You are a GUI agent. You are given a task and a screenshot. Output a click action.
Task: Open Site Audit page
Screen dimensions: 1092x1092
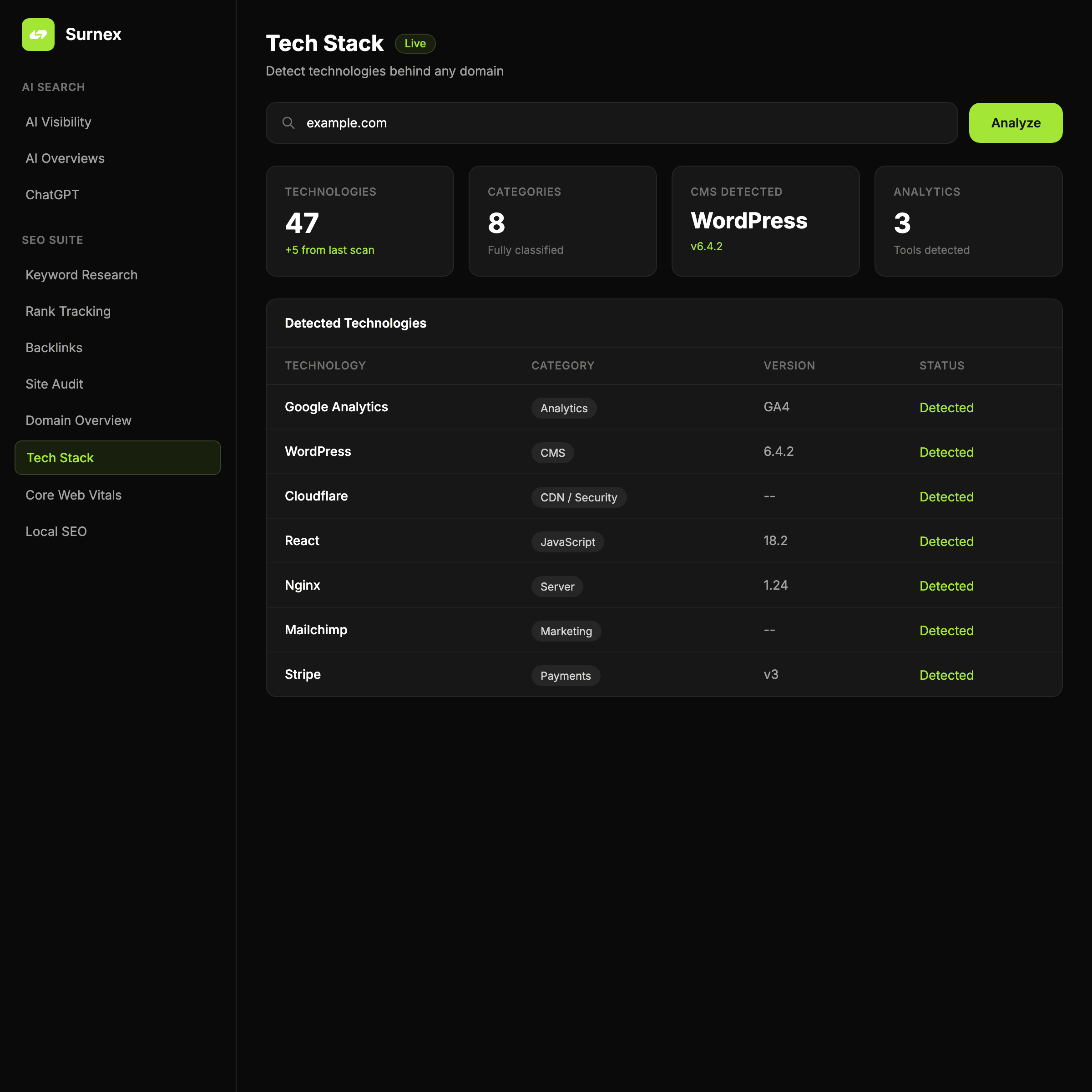tap(54, 384)
